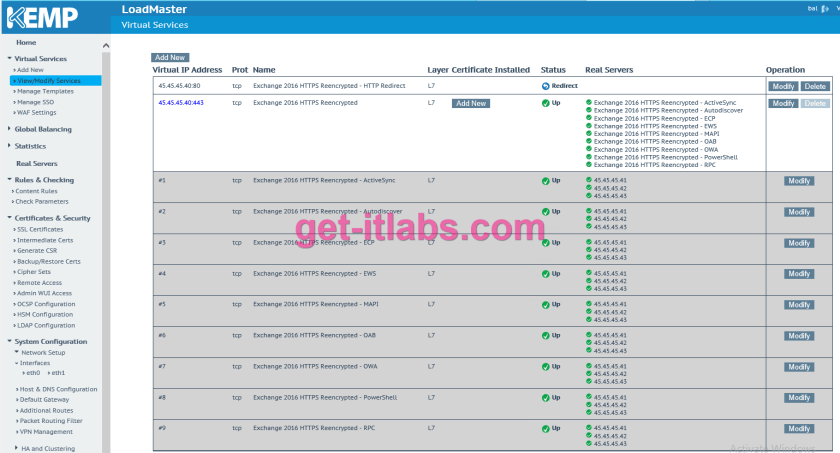840x453 pixels.
Task: Collapse the Virtual Services menu section
Action: pyautogui.click(x=9, y=58)
